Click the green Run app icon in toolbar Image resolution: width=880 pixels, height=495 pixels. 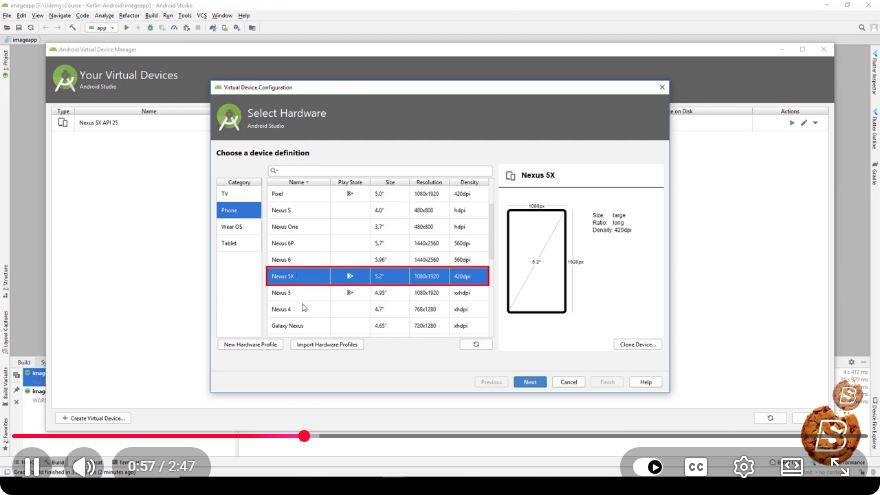pyautogui.click(x=126, y=28)
